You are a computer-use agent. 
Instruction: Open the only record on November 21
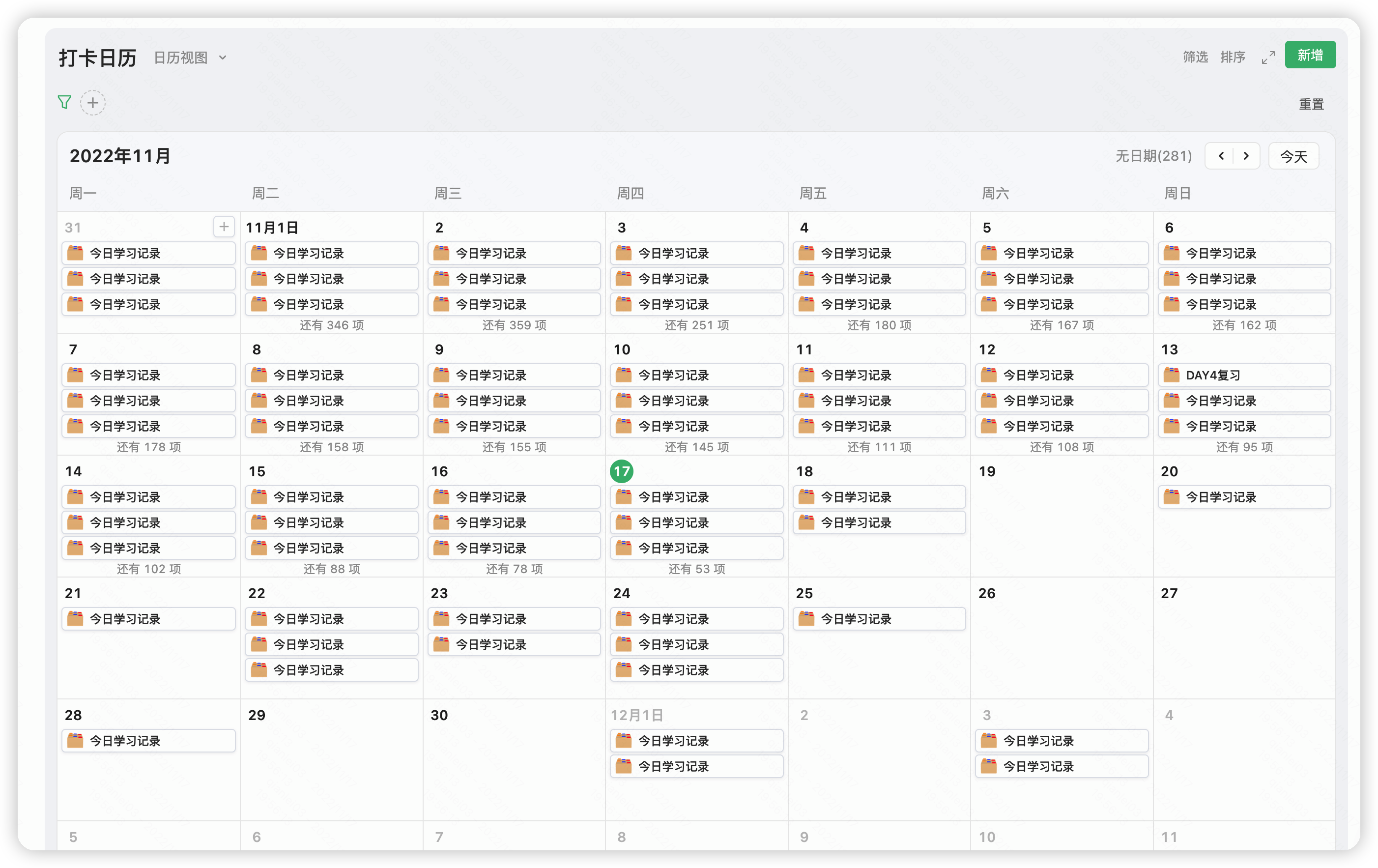click(149, 619)
